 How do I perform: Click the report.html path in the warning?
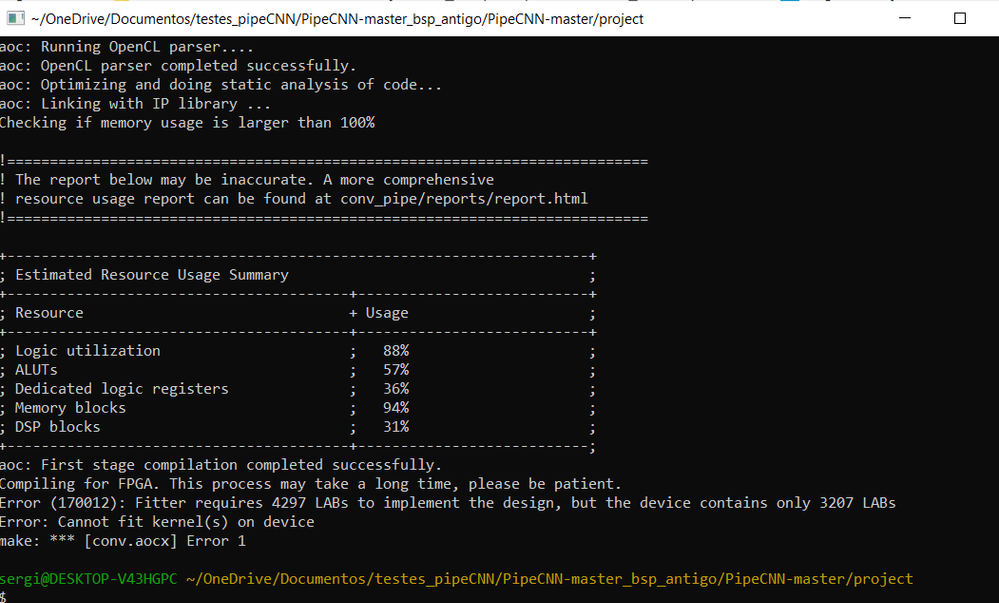click(x=464, y=199)
